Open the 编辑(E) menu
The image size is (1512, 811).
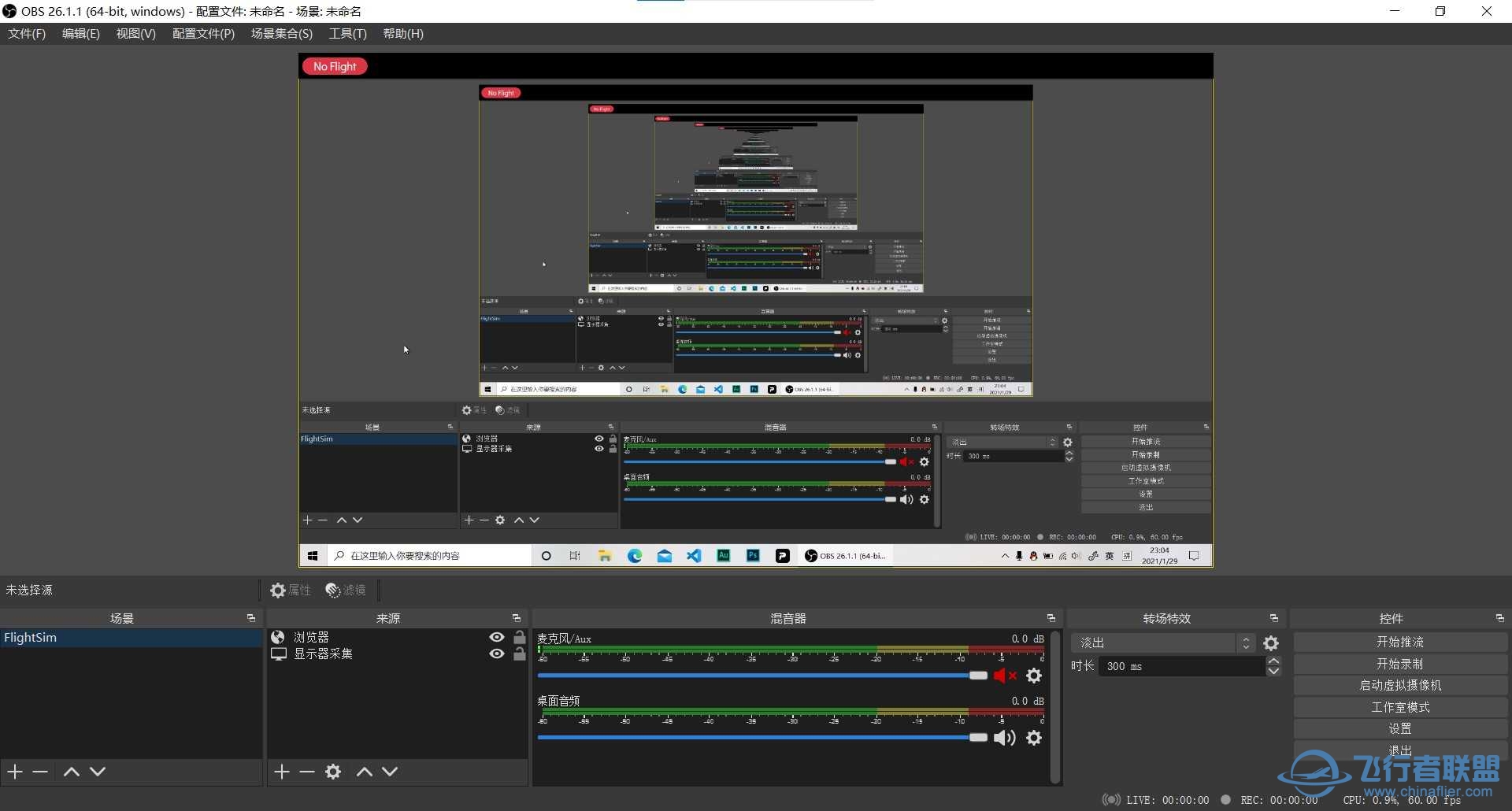pos(81,34)
